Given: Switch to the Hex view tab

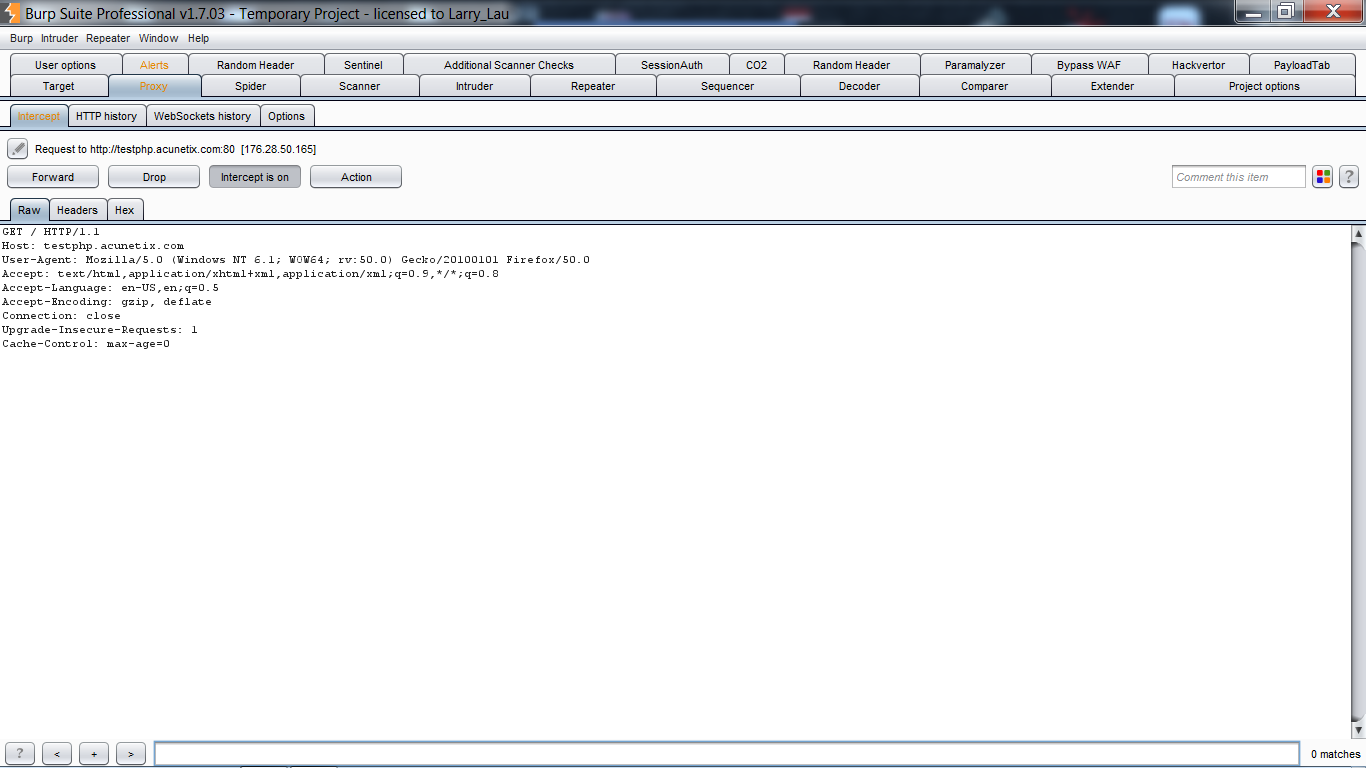Looking at the screenshot, I should [125, 210].
